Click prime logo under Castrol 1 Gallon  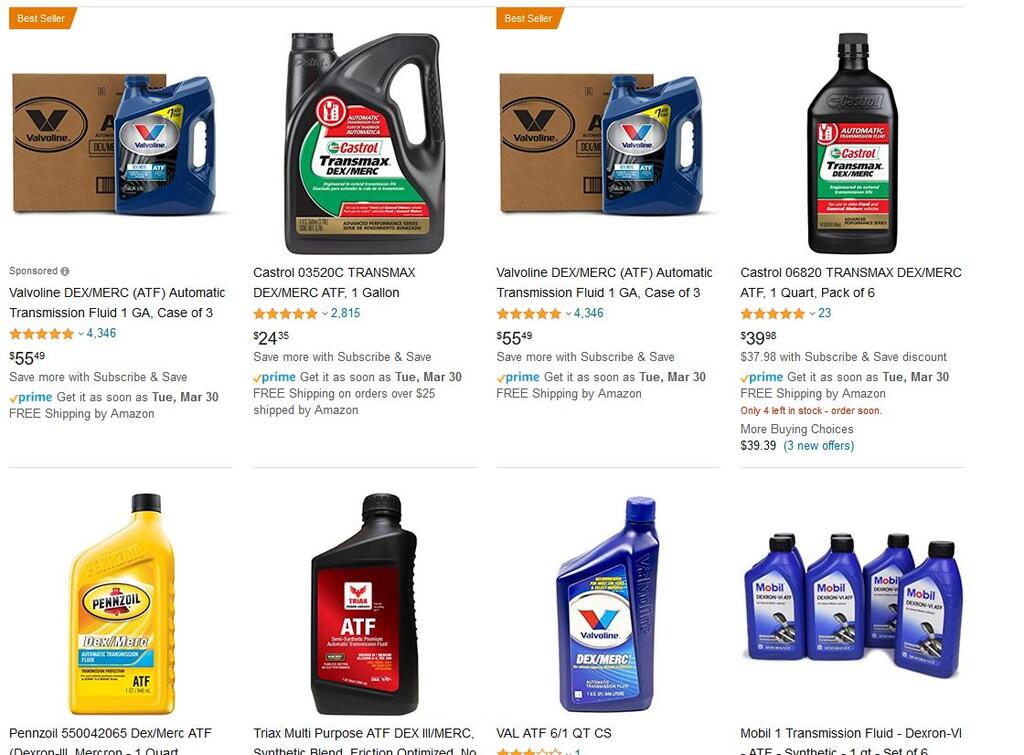pos(275,377)
